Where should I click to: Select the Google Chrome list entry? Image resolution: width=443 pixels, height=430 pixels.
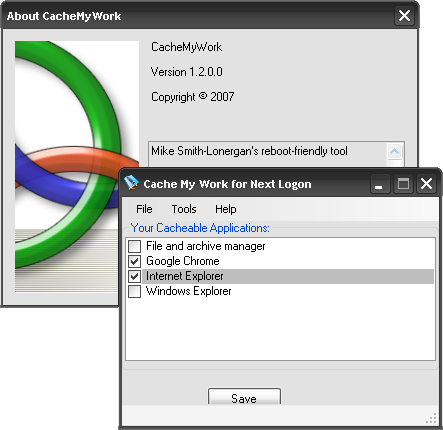[183, 261]
